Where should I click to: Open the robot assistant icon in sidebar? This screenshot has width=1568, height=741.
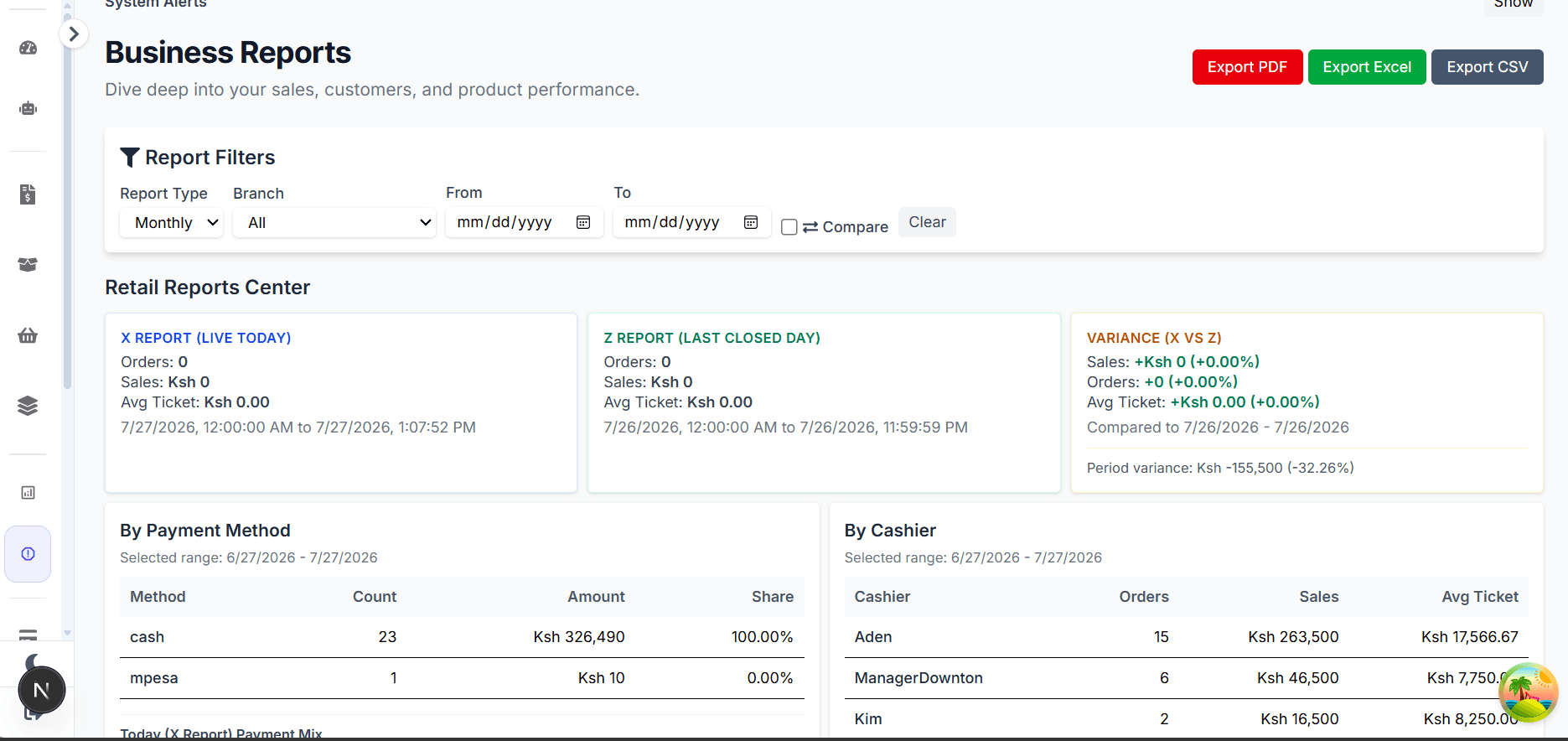coord(28,108)
